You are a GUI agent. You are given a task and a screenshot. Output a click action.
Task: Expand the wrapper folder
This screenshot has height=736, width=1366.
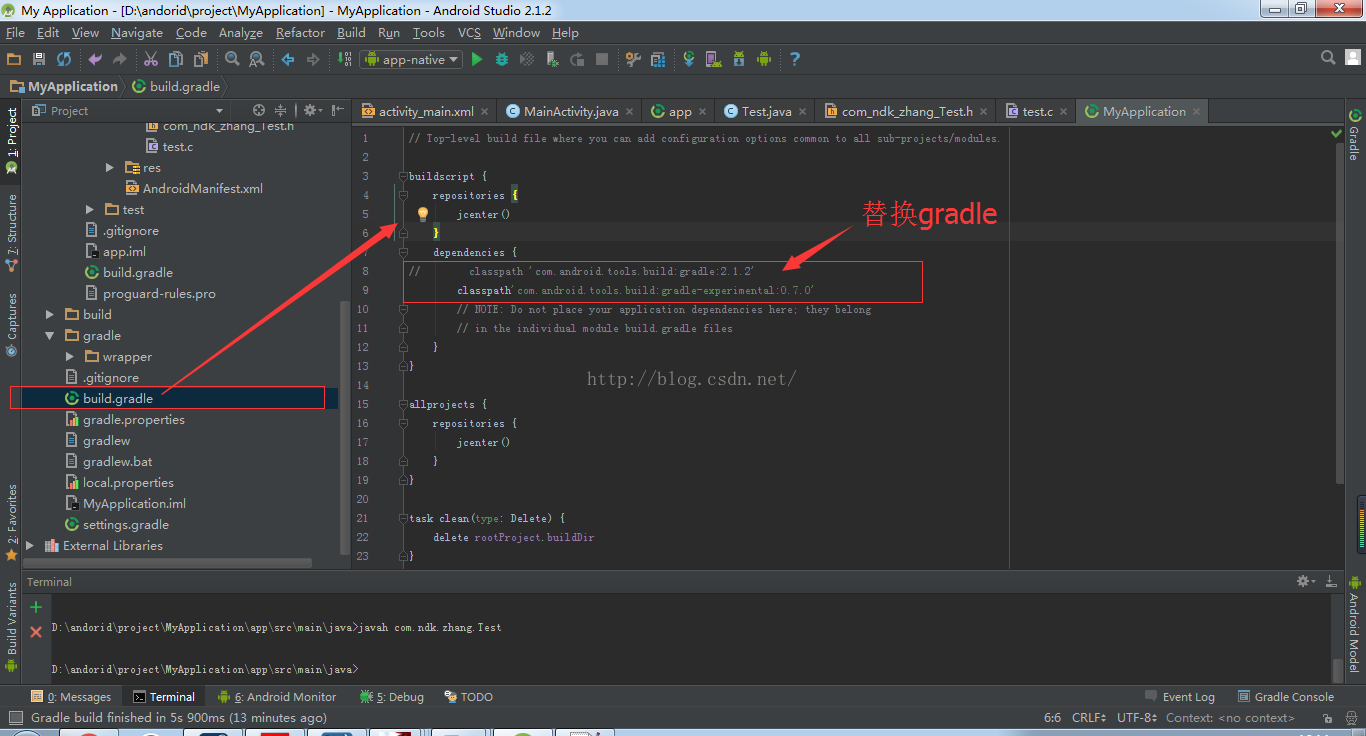click(70, 356)
